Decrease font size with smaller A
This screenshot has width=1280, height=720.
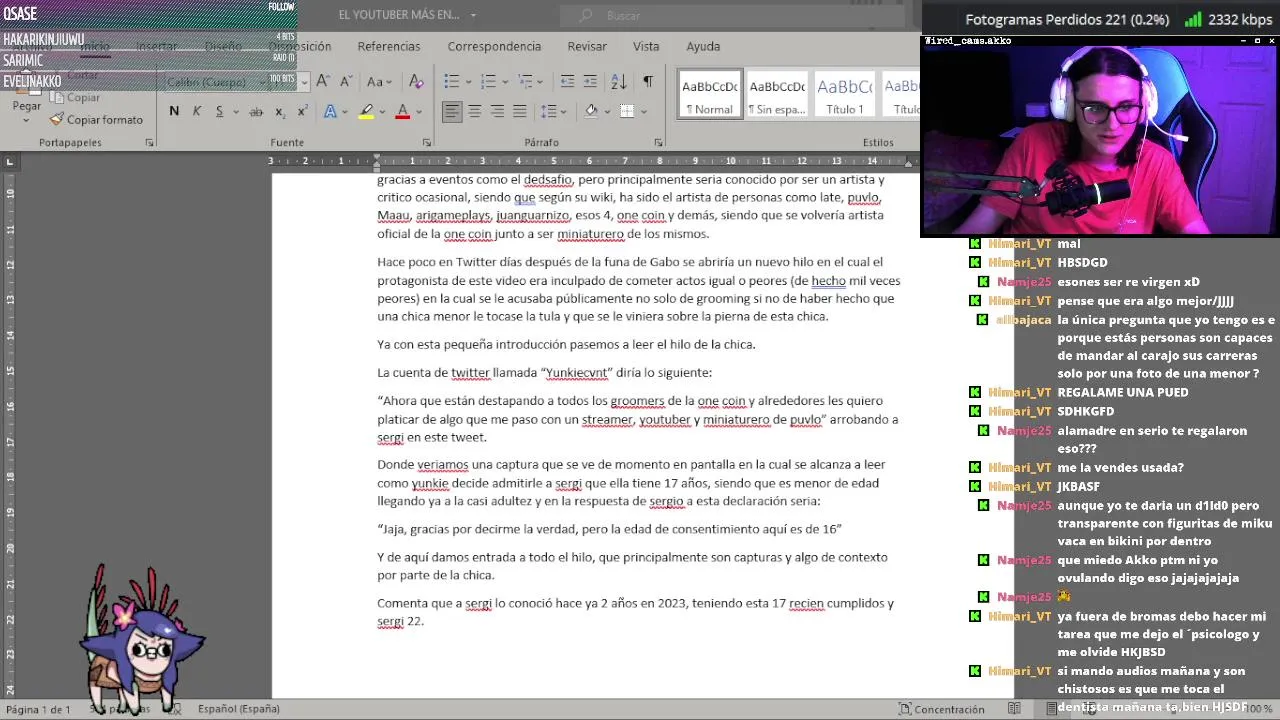point(345,82)
